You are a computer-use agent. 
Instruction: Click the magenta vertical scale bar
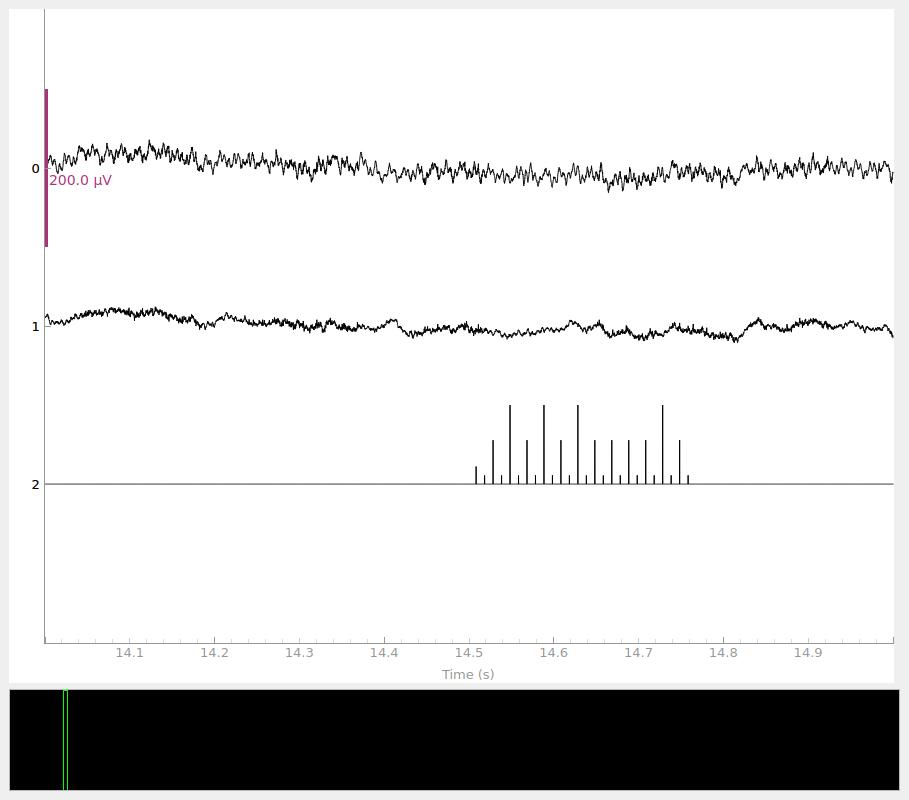tap(46, 168)
